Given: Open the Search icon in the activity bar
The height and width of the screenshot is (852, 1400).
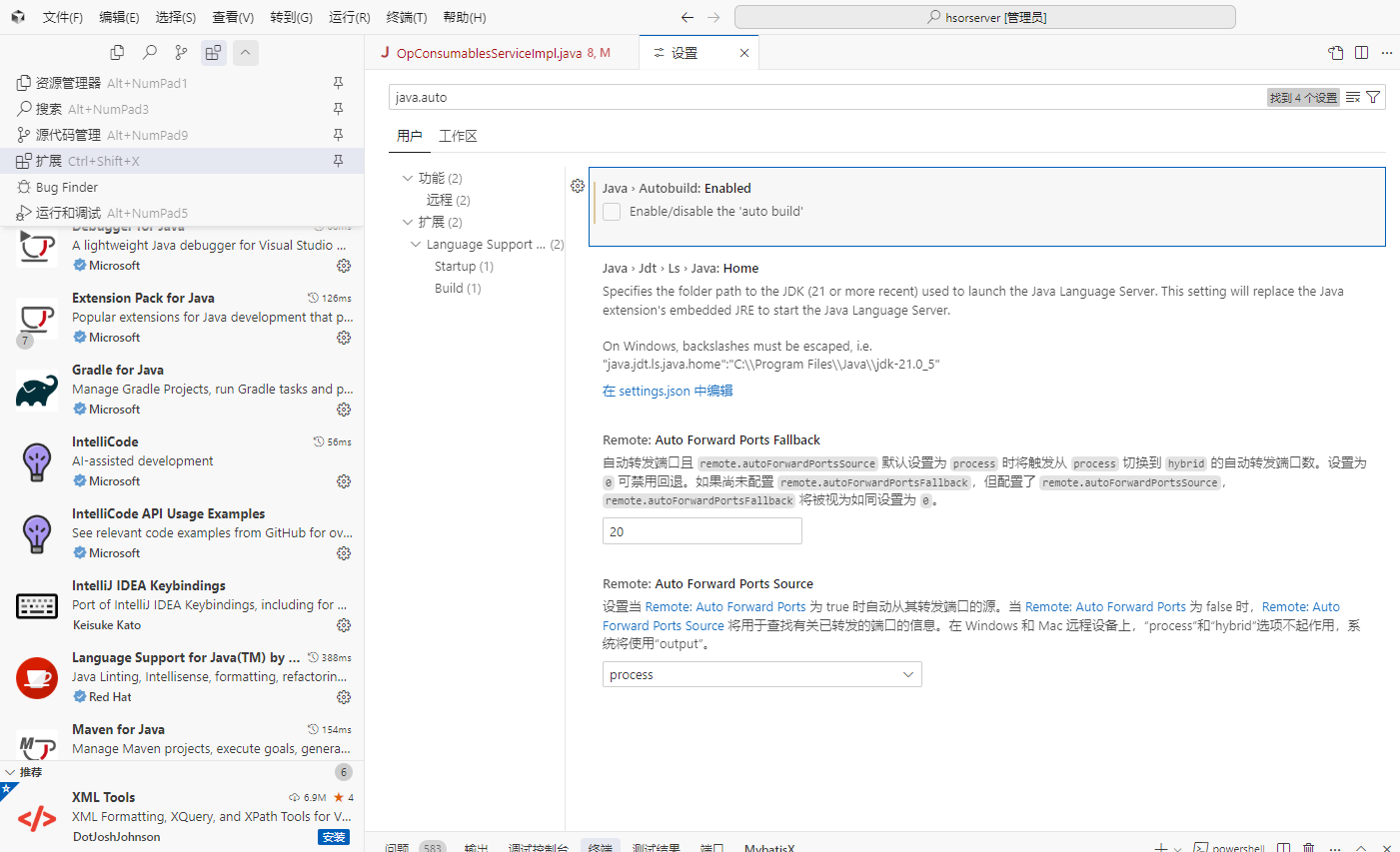Looking at the screenshot, I should click(x=149, y=52).
